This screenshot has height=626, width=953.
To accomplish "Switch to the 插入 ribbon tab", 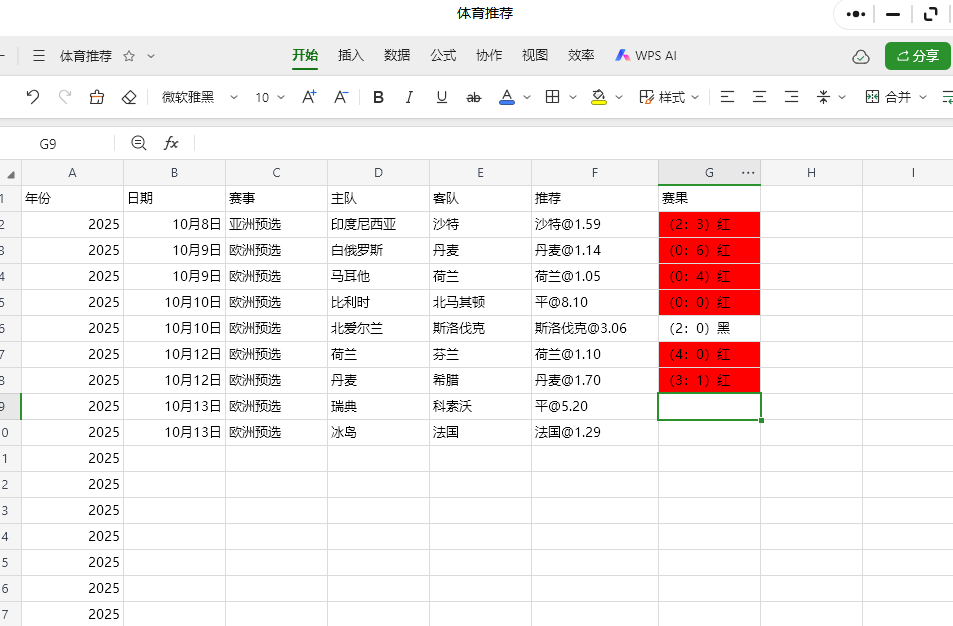I will (x=351, y=56).
